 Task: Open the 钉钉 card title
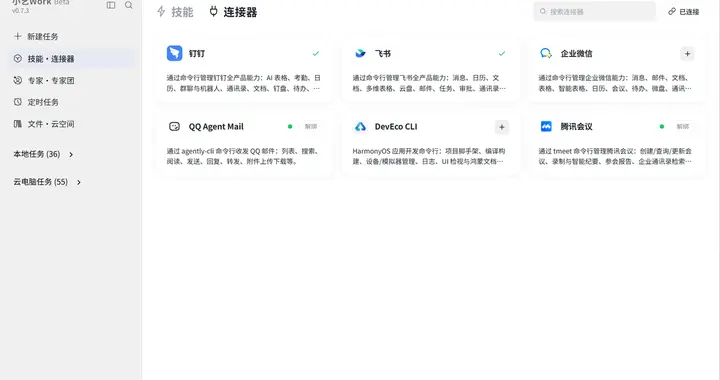pos(197,54)
